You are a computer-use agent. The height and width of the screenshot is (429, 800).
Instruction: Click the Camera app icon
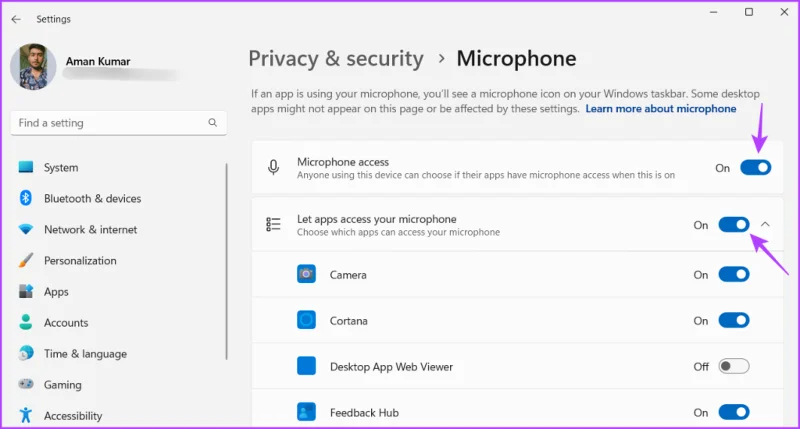(306, 274)
